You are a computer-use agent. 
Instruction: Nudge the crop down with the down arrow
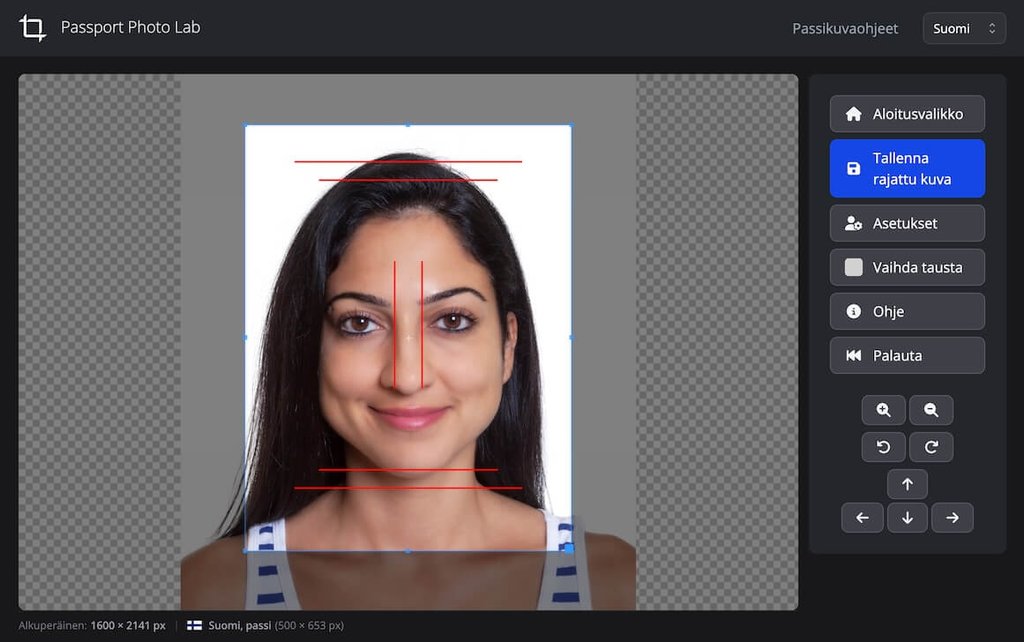pyautogui.click(x=907, y=517)
